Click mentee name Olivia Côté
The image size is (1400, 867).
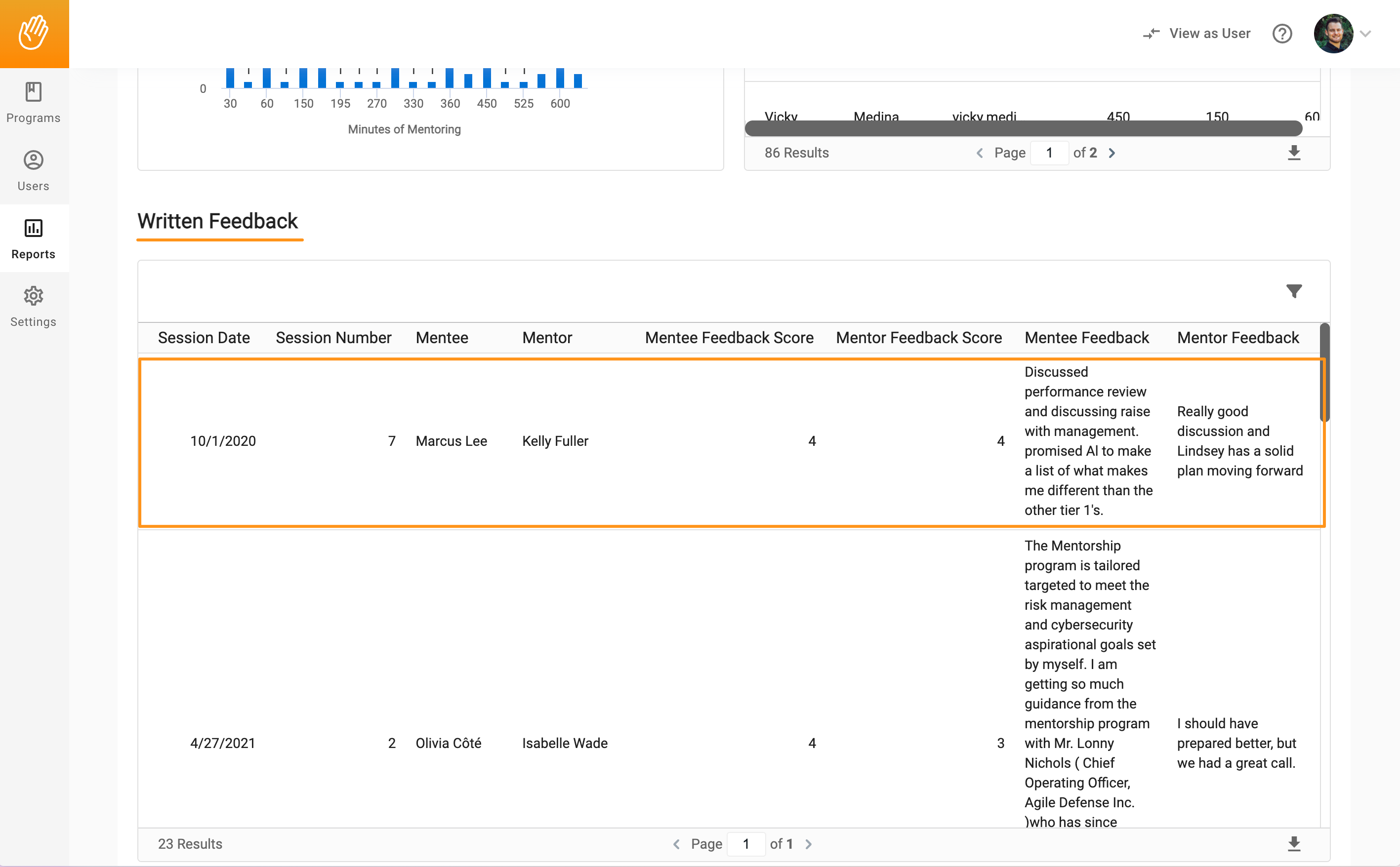tap(448, 743)
